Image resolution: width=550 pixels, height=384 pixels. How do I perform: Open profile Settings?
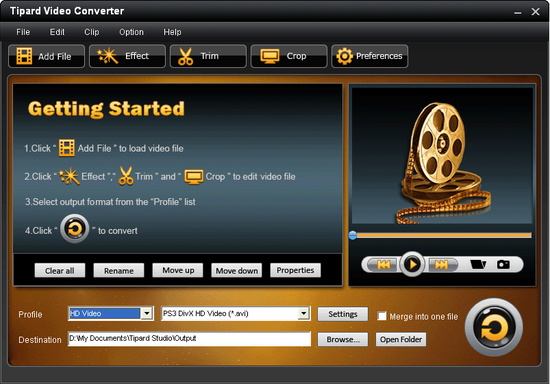coord(343,314)
